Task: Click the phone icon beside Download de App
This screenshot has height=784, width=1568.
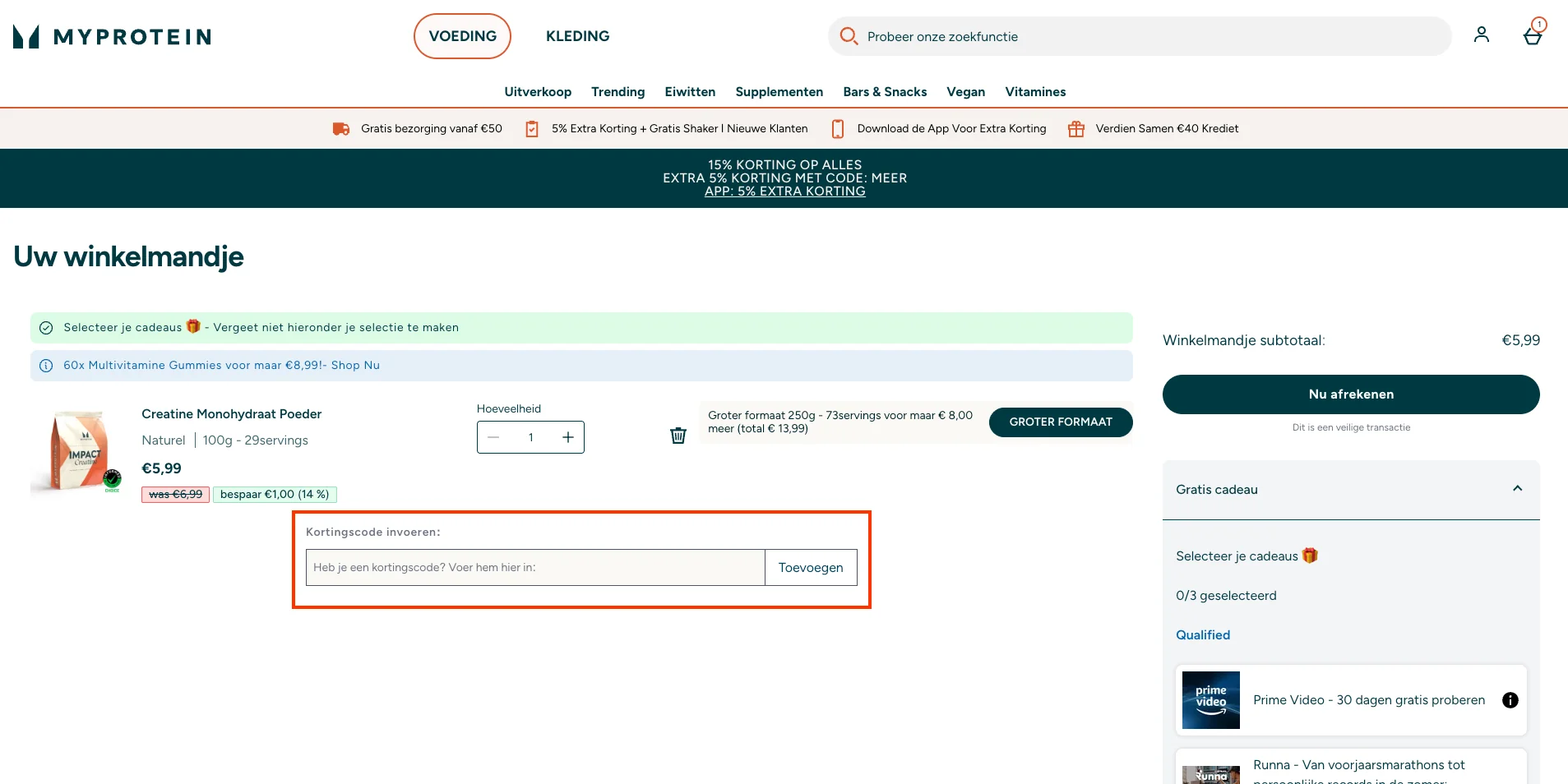Action: point(838,129)
